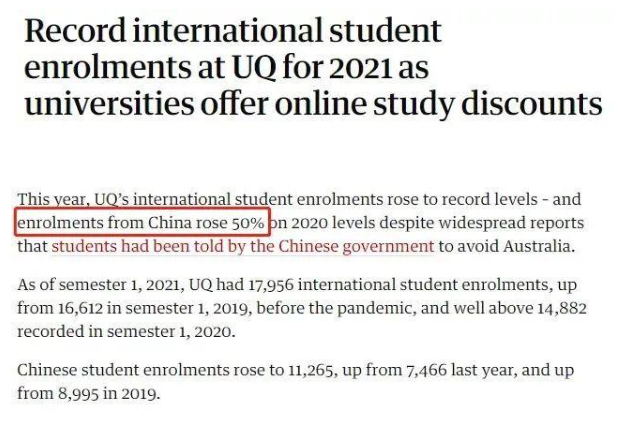Click the phrase 'despite widespread reports'
Viewport: 618px width, 427px height.
click(x=481, y=223)
